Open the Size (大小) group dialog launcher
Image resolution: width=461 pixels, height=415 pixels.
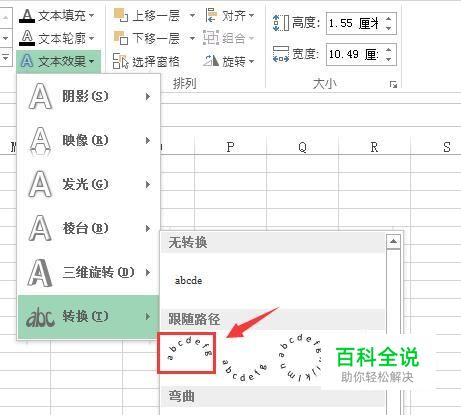(393, 84)
